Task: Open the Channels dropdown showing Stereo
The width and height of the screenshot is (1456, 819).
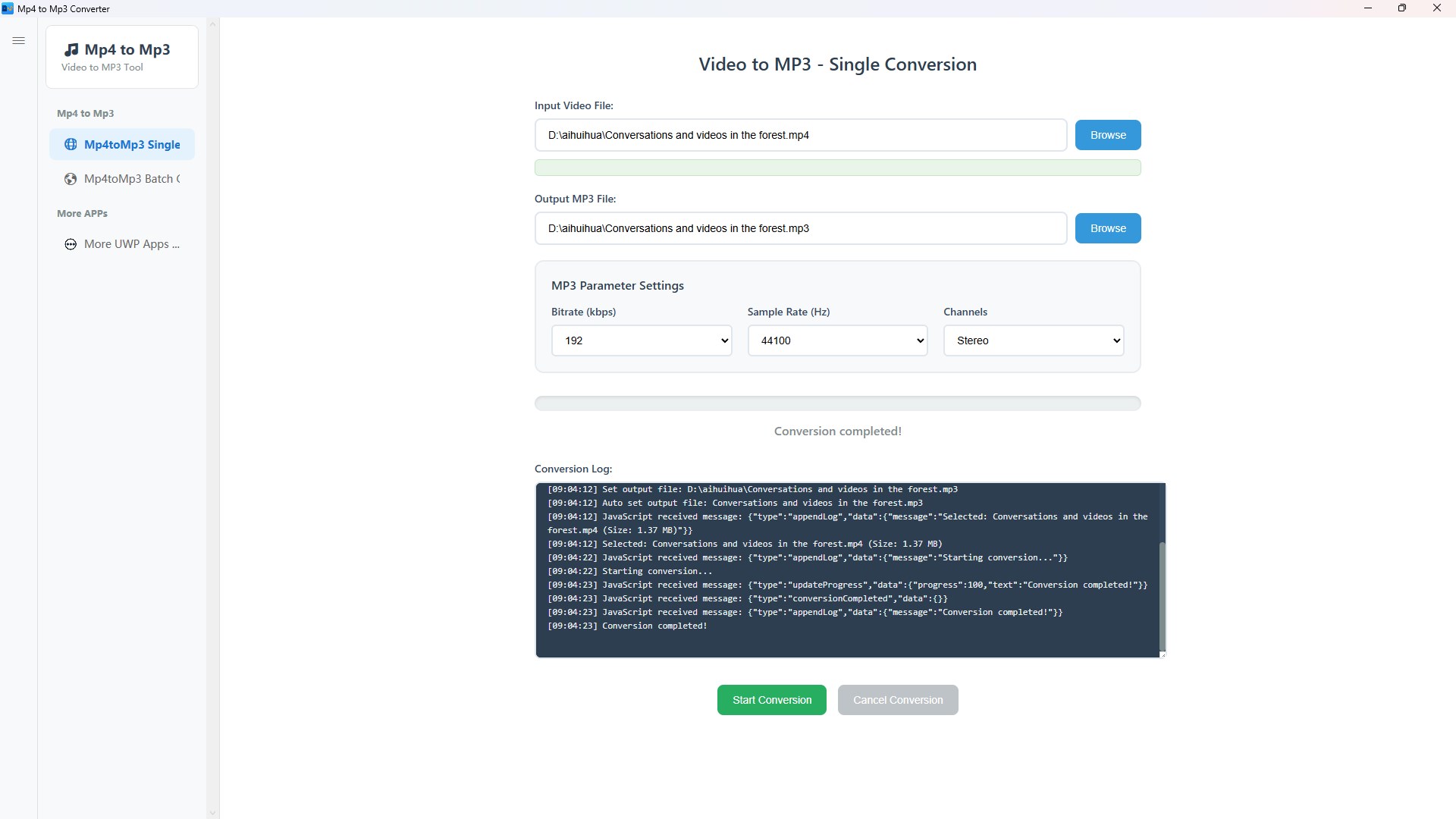Action: [x=1034, y=340]
